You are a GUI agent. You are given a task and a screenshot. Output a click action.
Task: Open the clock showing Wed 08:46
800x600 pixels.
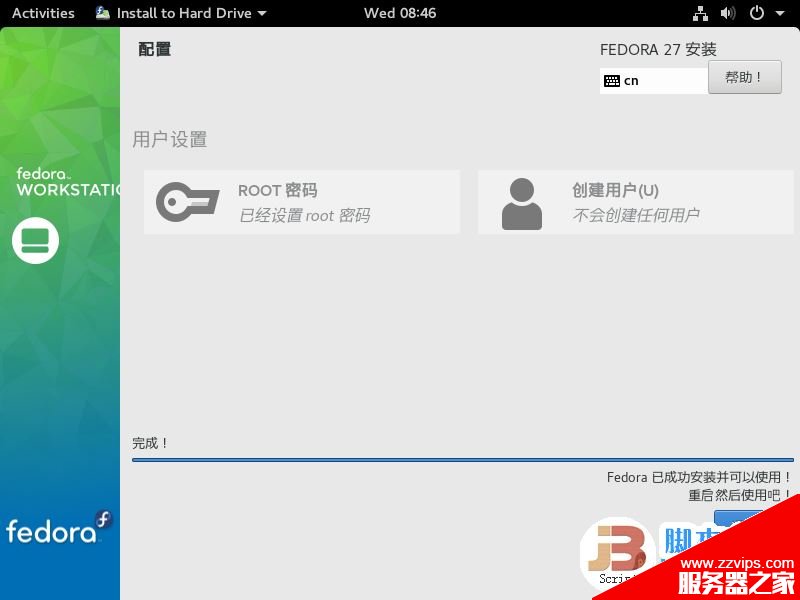[x=400, y=13]
